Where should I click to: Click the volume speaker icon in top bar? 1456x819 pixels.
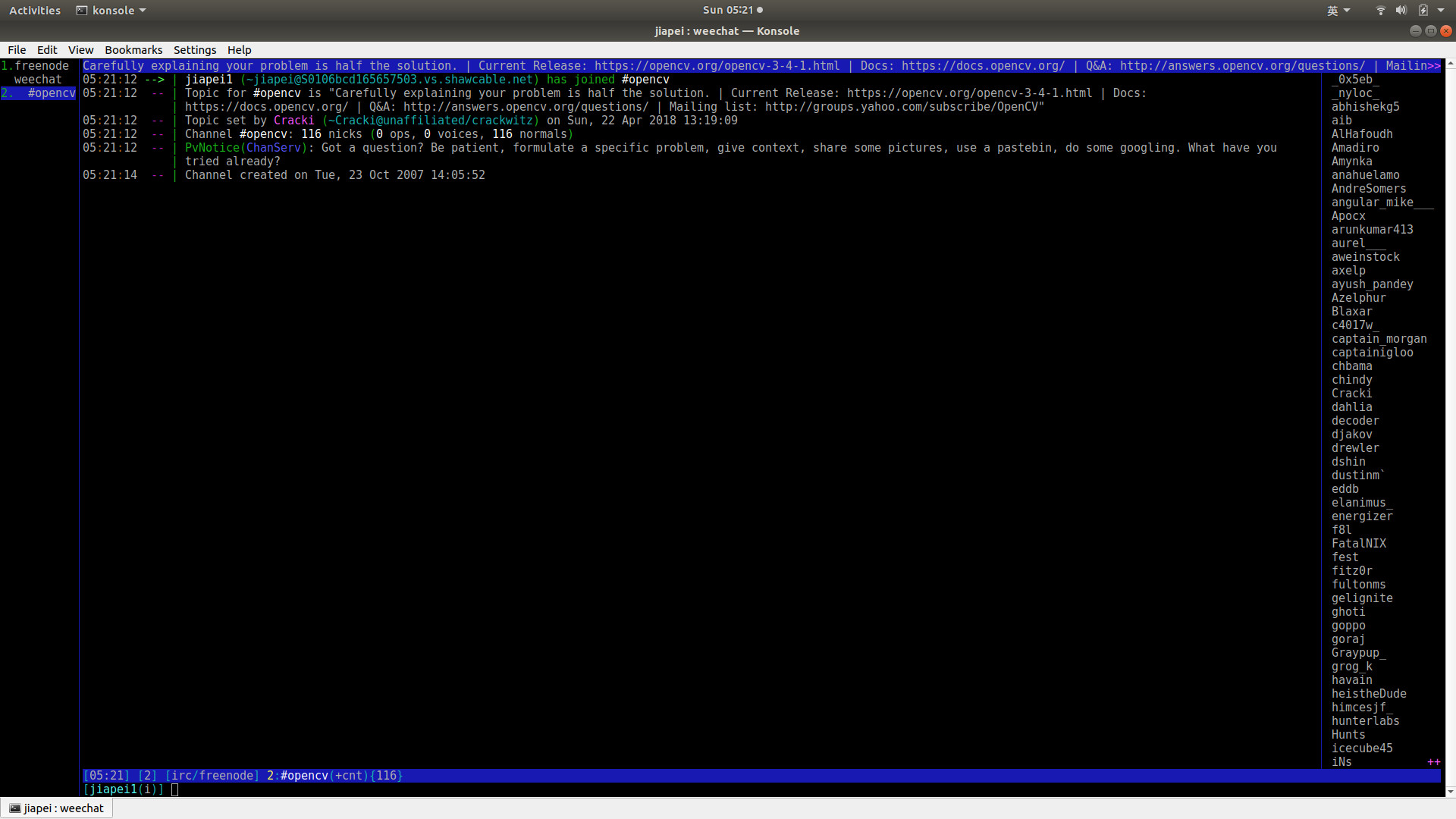coord(1401,10)
